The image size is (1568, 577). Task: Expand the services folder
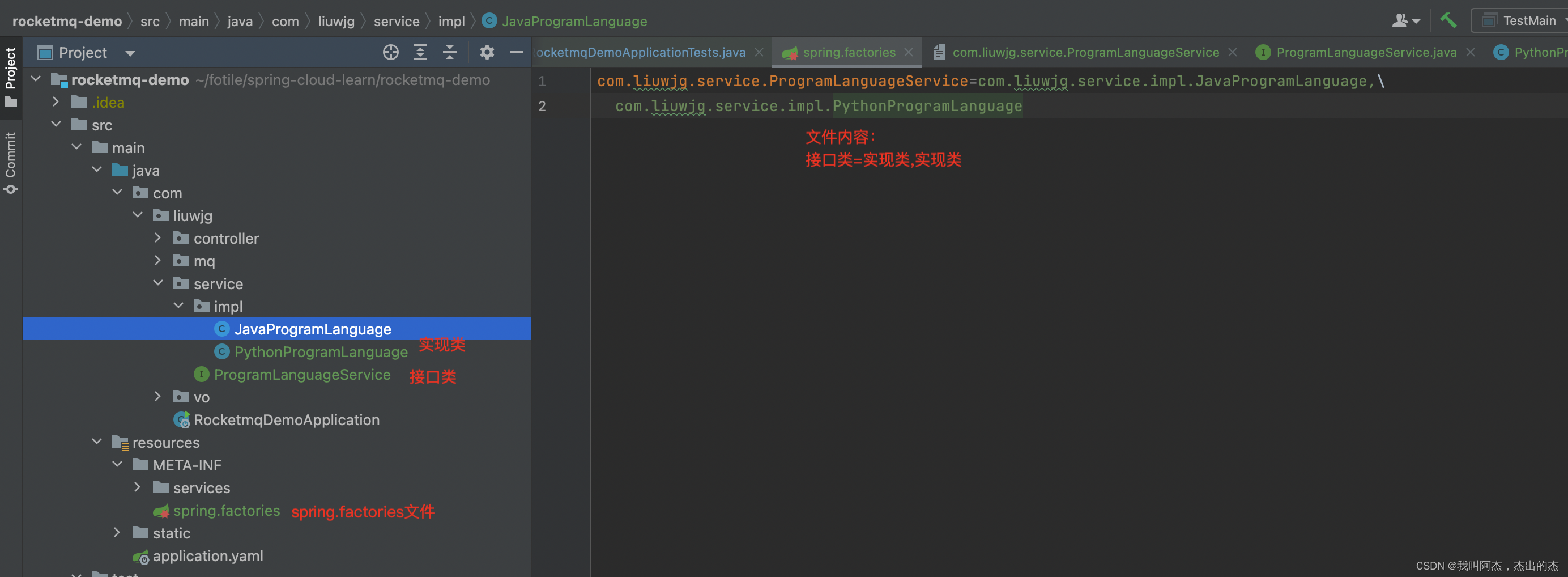138,487
